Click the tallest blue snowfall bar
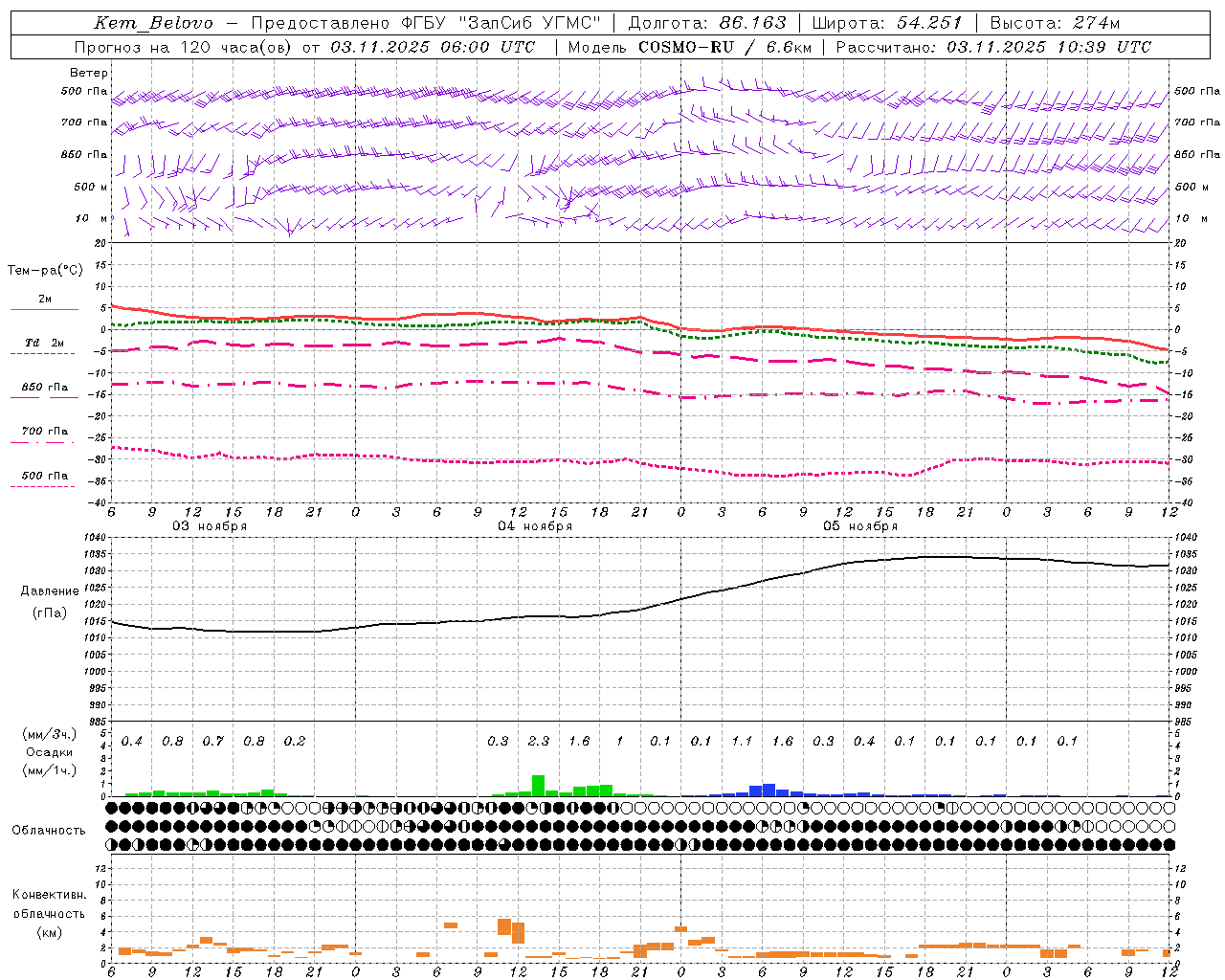This screenshot has width=1225, height=980. click(768, 791)
